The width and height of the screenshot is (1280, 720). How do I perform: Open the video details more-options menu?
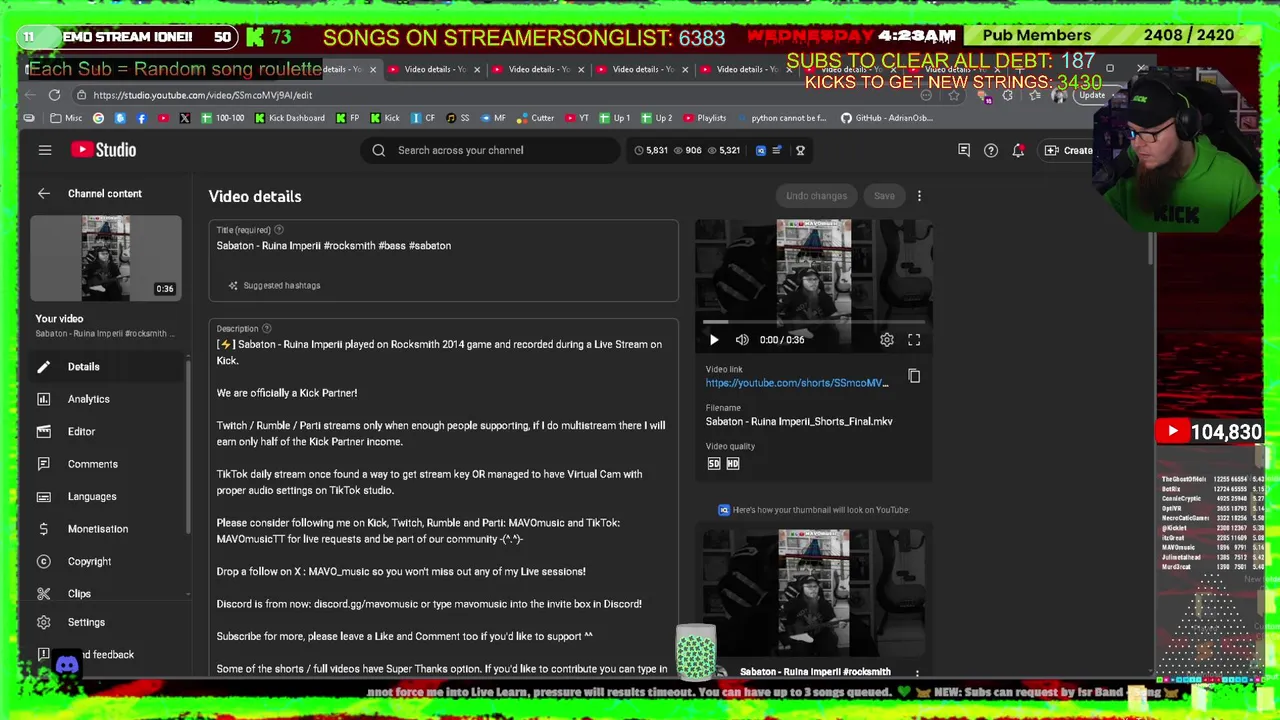[919, 196]
